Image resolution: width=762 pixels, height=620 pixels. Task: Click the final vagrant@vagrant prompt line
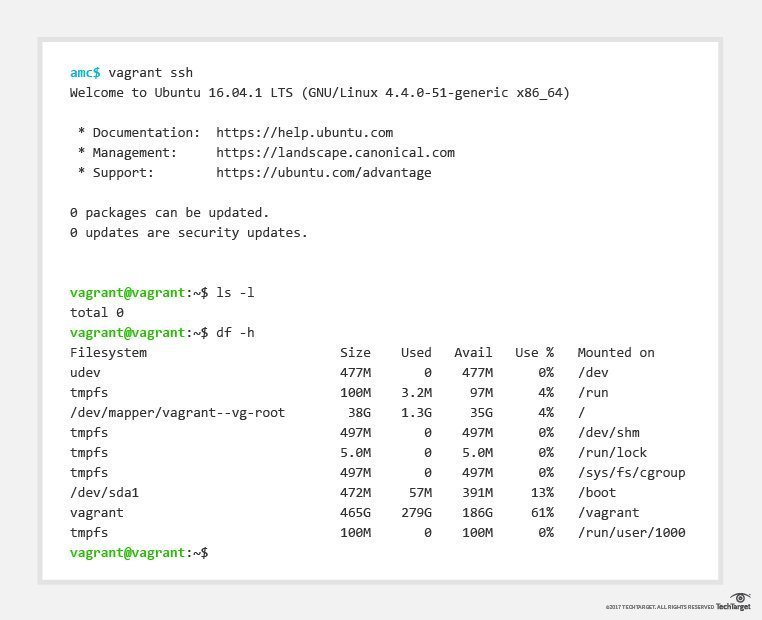pos(138,552)
